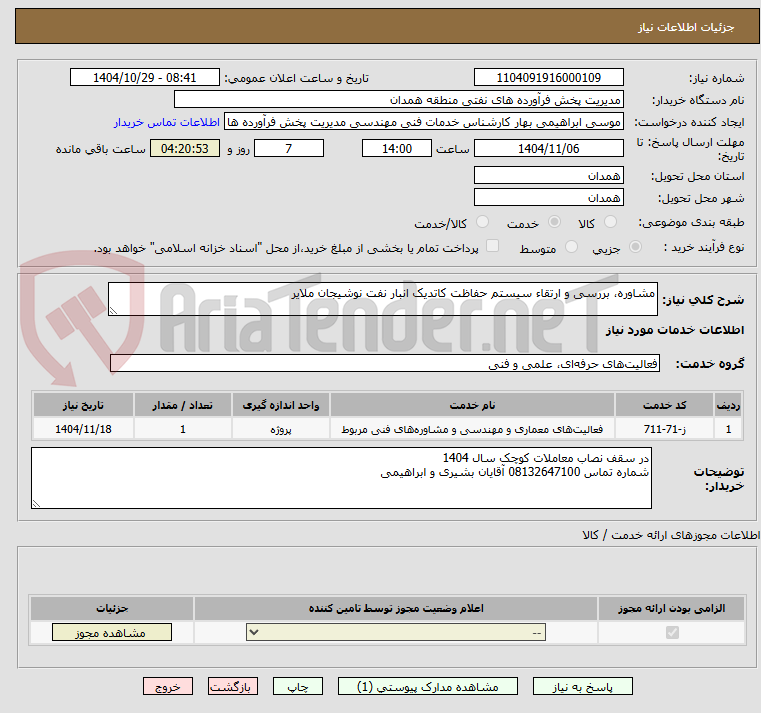Image resolution: width=761 pixels, height=713 pixels.
Task: Click the نام خدمت column header
Action: pos(472,405)
